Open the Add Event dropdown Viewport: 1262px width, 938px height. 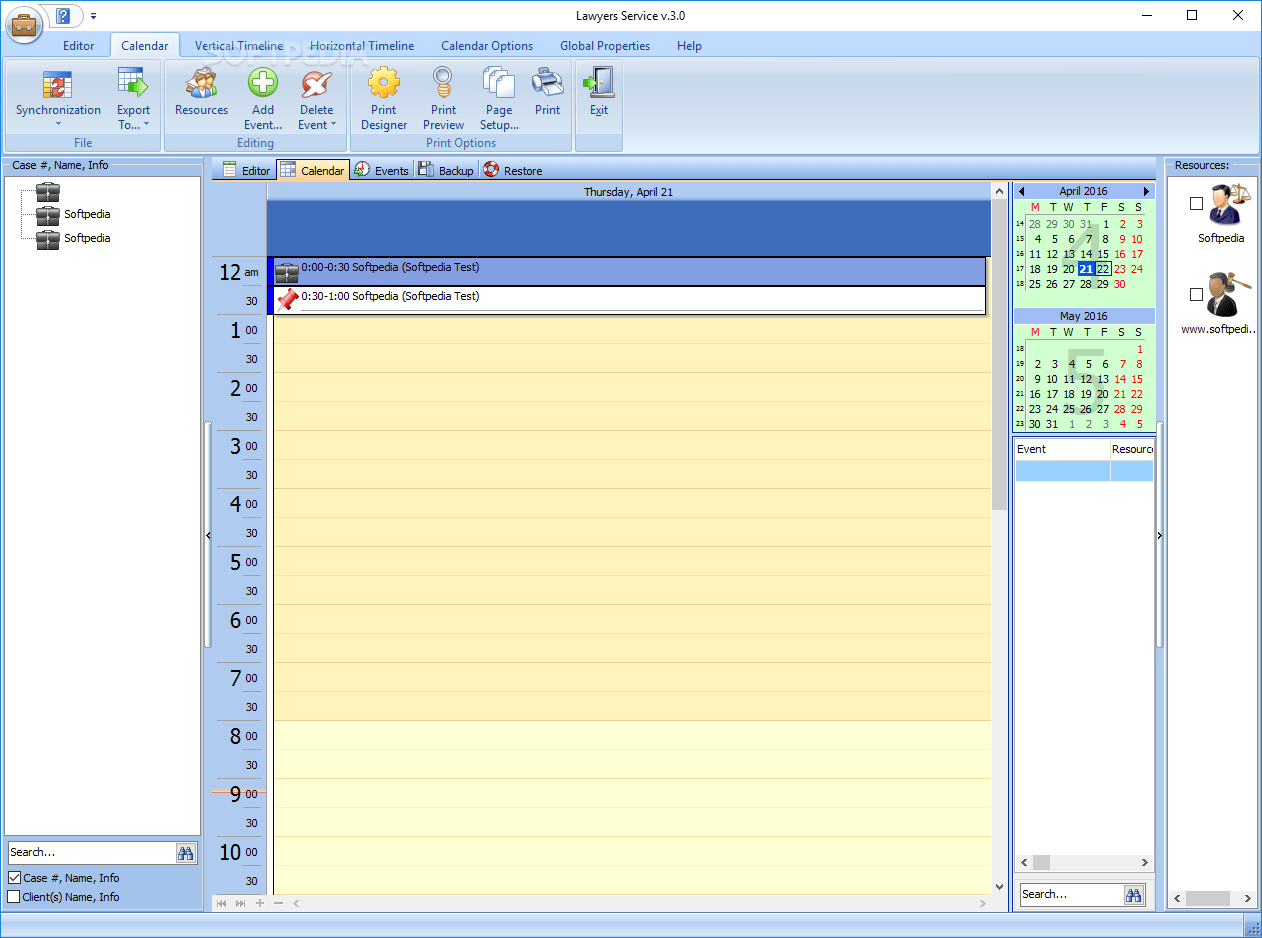click(262, 95)
